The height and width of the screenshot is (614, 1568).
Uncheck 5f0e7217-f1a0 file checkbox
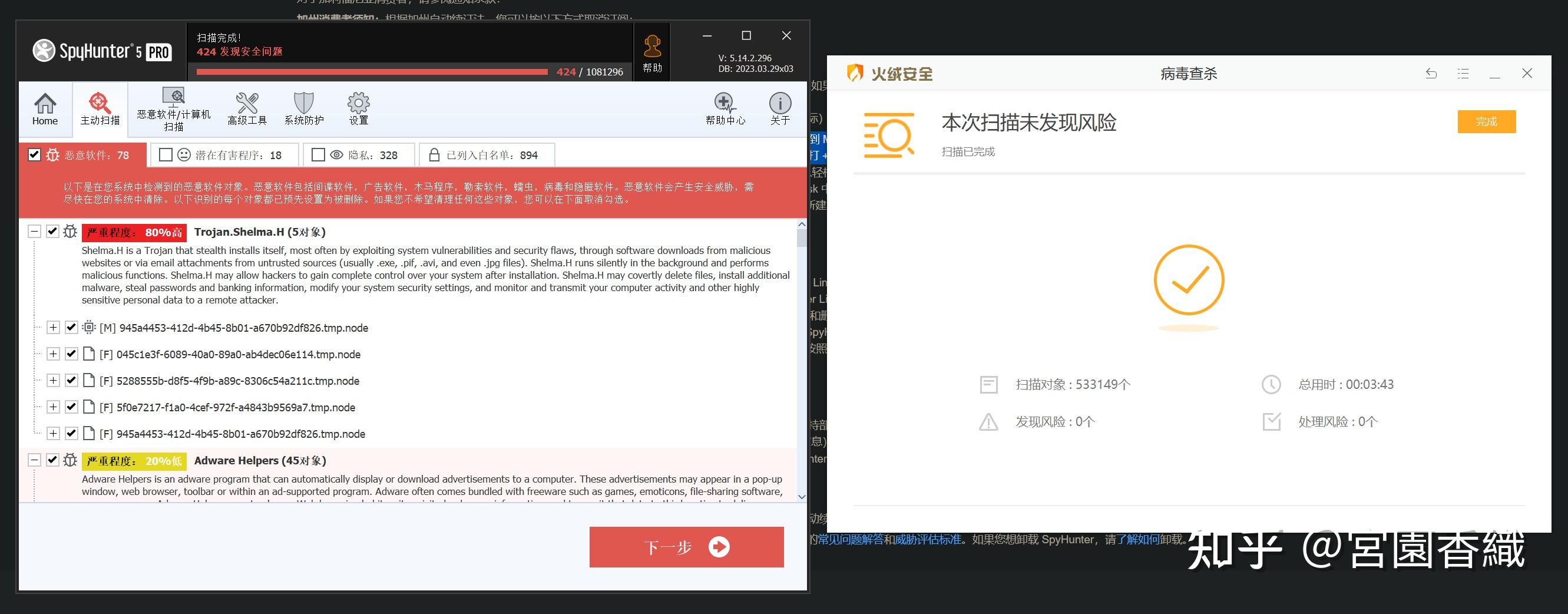point(71,407)
